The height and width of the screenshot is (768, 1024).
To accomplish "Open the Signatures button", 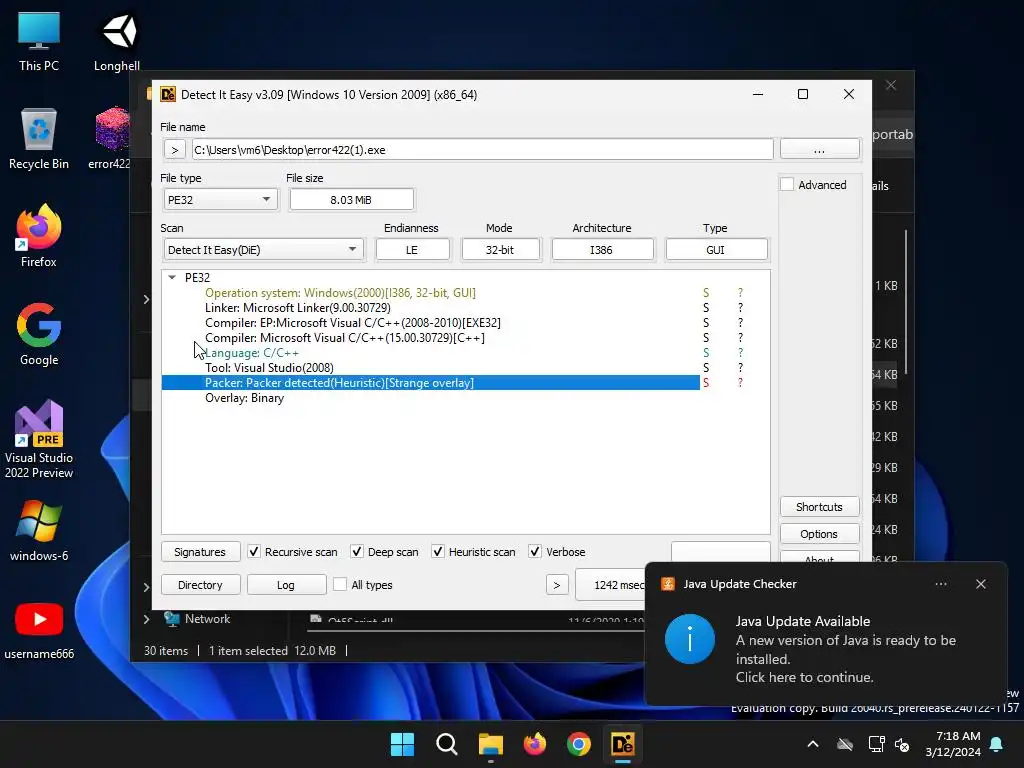I will tap(200, 552).
